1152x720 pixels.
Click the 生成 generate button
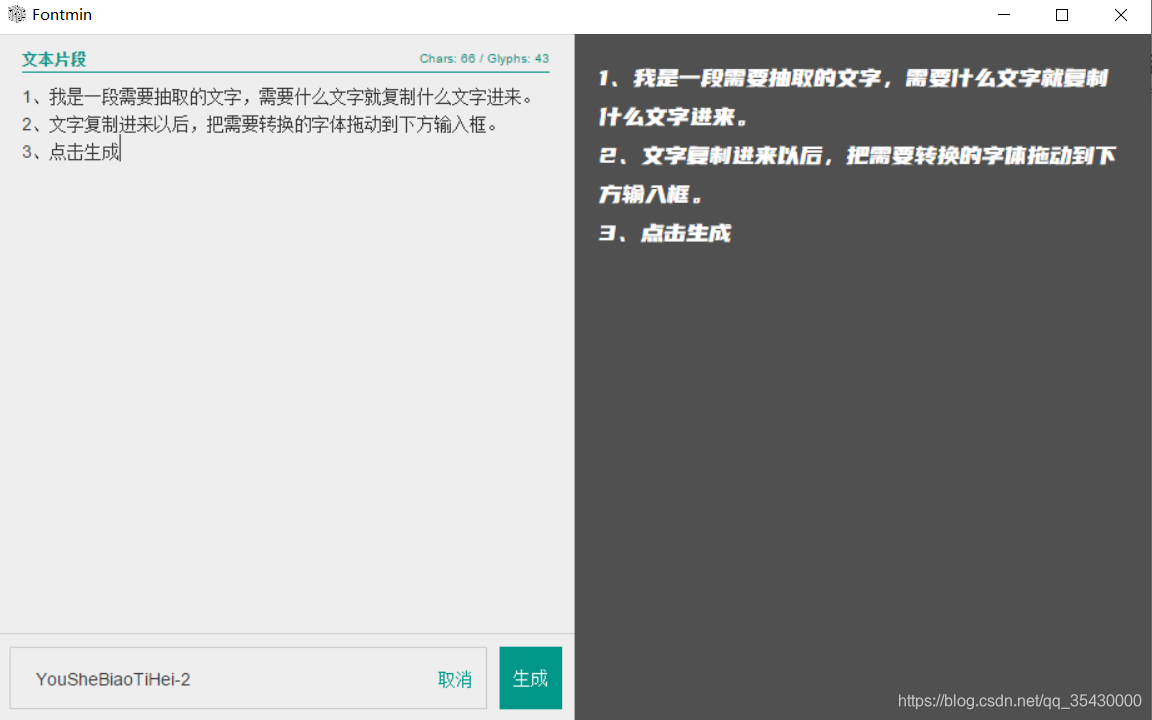530,677
